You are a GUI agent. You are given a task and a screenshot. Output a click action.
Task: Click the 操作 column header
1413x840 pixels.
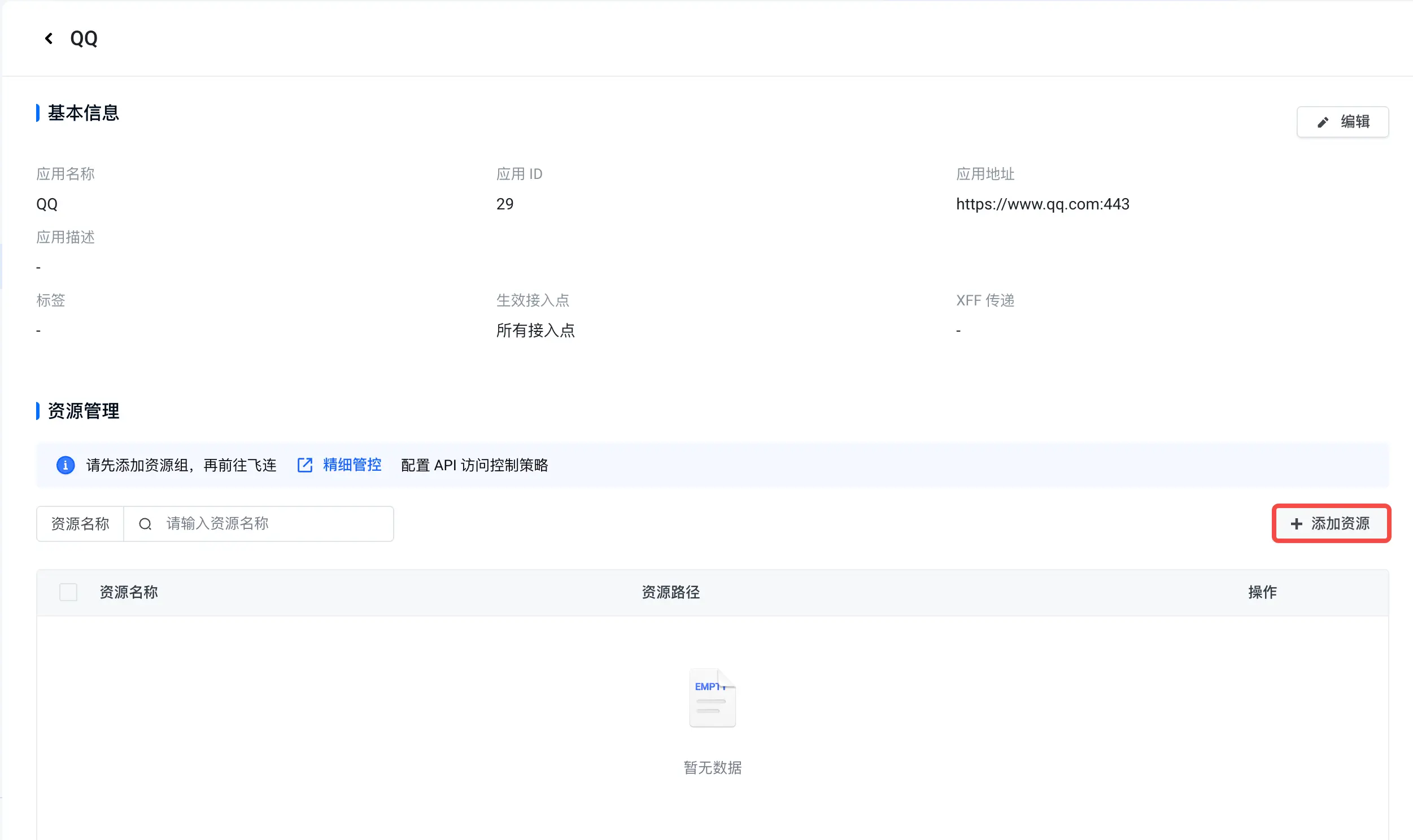click(1262, 592)
